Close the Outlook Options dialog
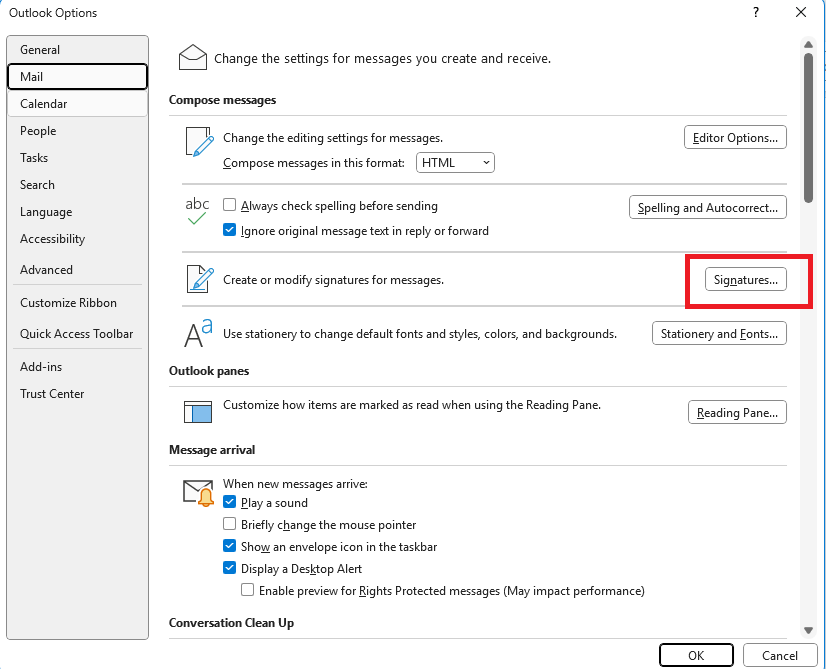Viewport: 831px width, 669px height. tap(801, 12)
